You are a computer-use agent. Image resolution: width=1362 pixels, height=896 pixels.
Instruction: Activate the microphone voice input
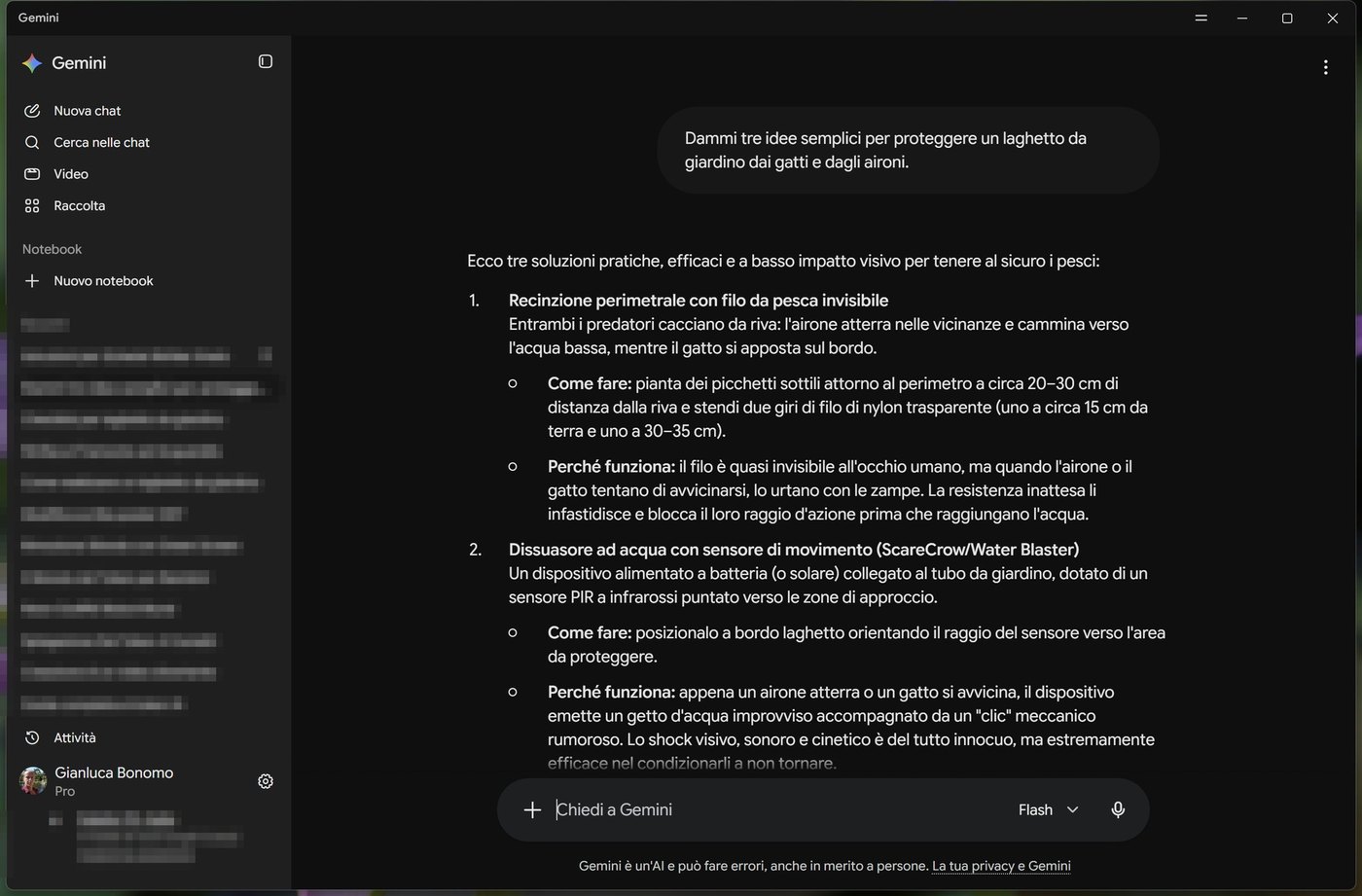(x=1118, y=809)
